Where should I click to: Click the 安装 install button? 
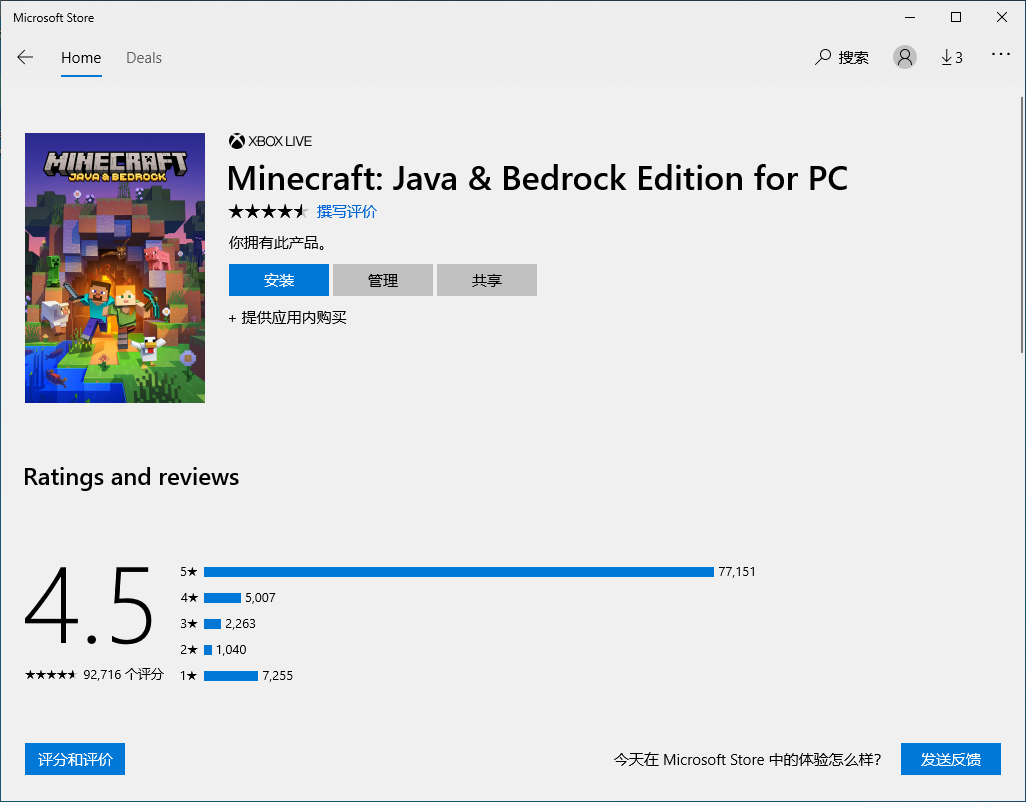[x=279, y=280]
